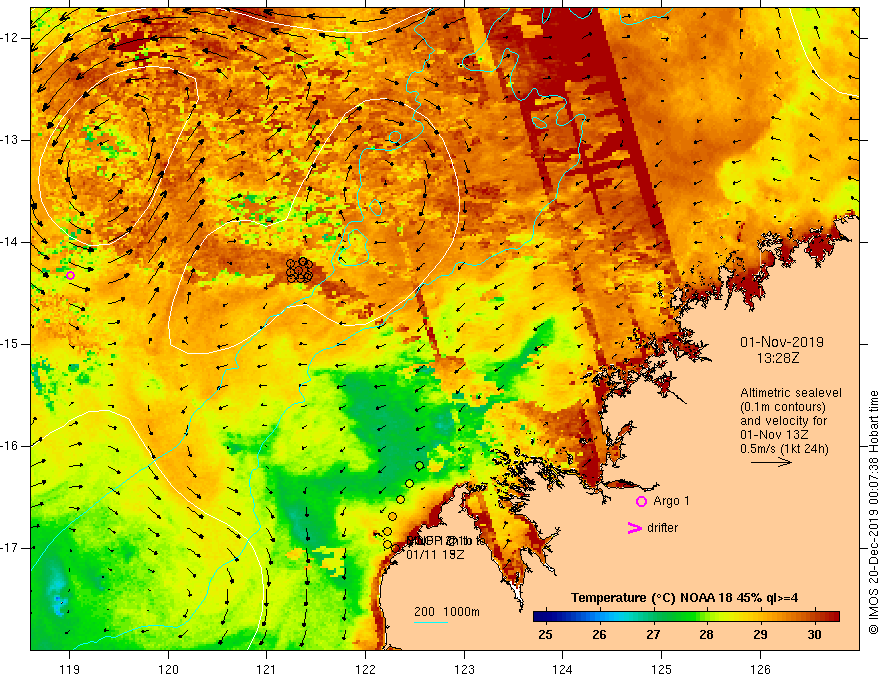Image resolution: width=880 pixels, height=680 pixels.
Task: Click the cluster of black circles near 121.3°E
Action: click(299, 270)
